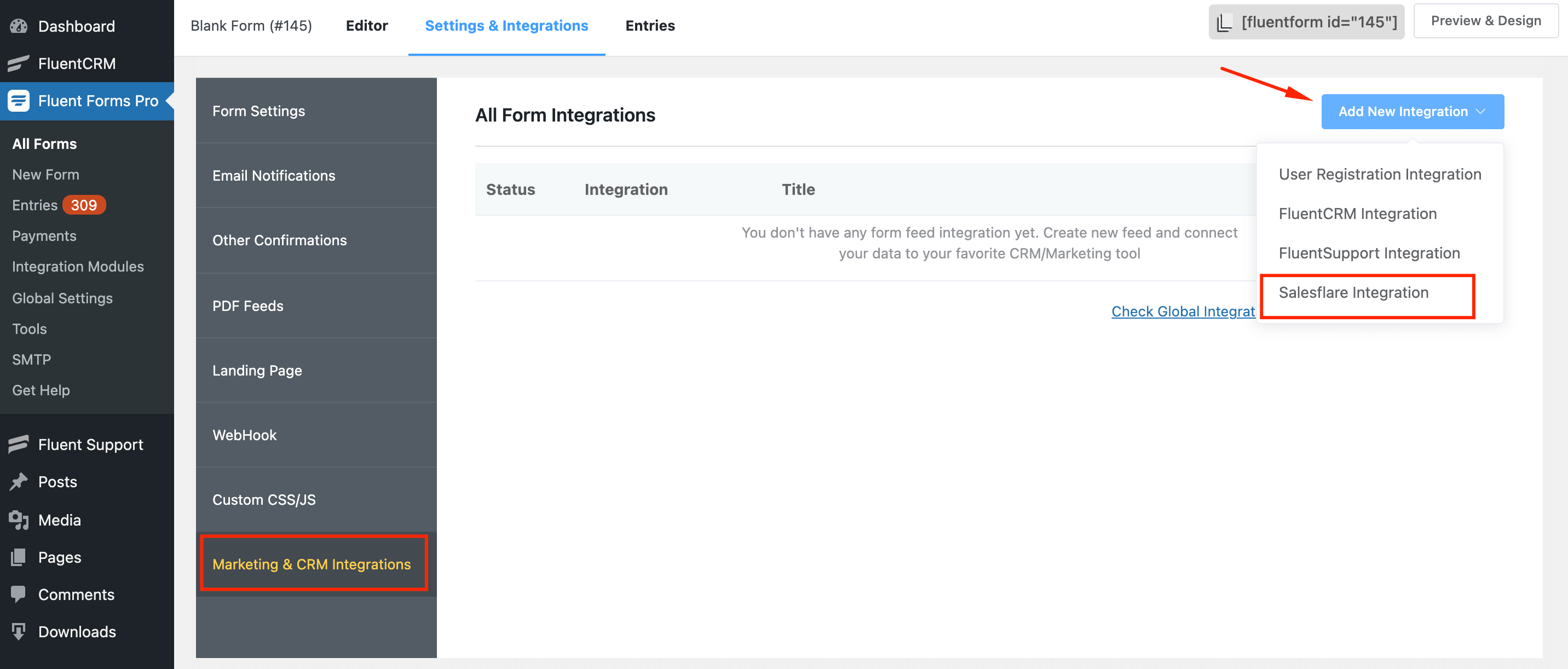Go to All Forms
This screenshot has height=669, width=1568.
44,143
